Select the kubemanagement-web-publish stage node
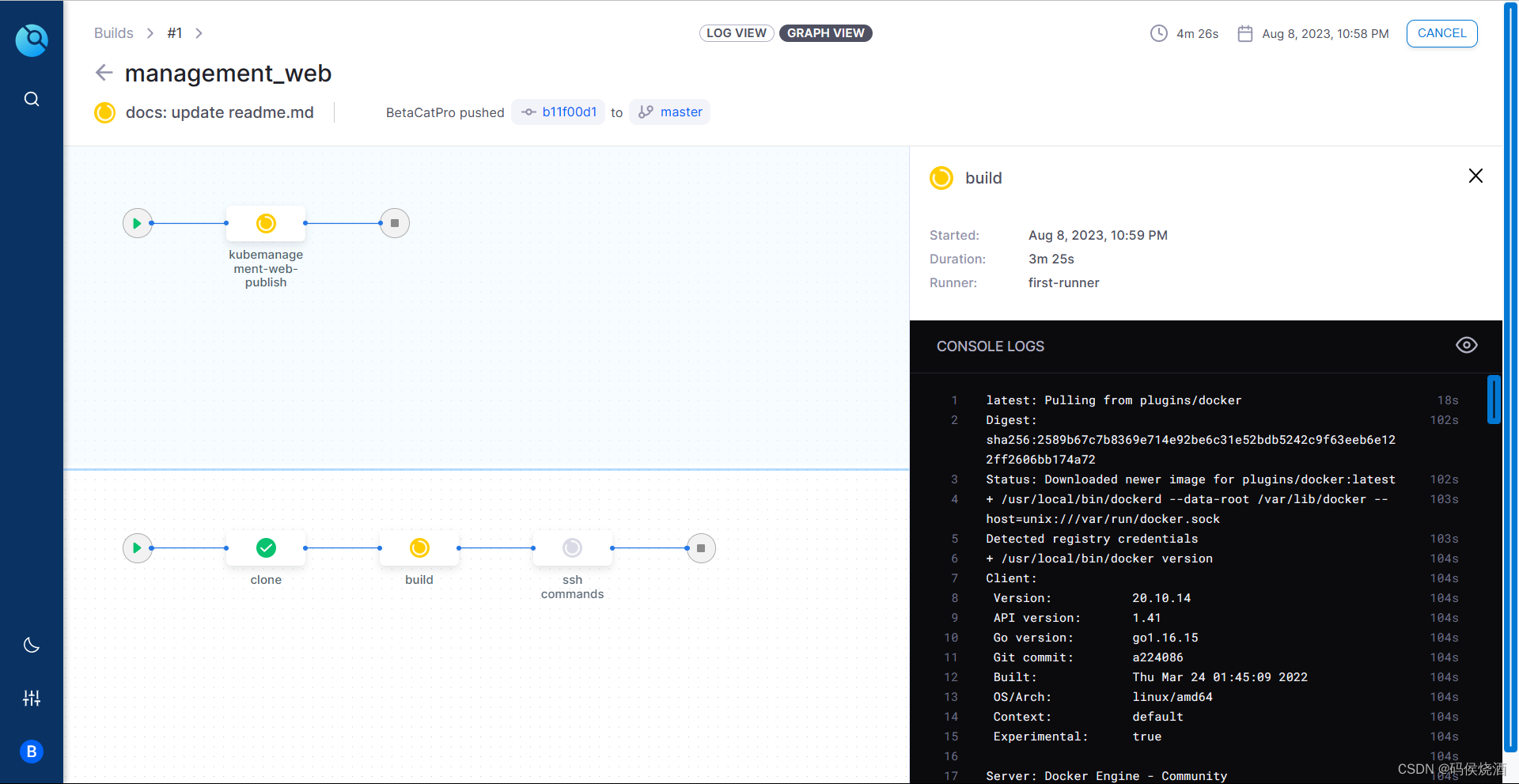Screen dimensions: 1519x784 [x=266, y=224]
